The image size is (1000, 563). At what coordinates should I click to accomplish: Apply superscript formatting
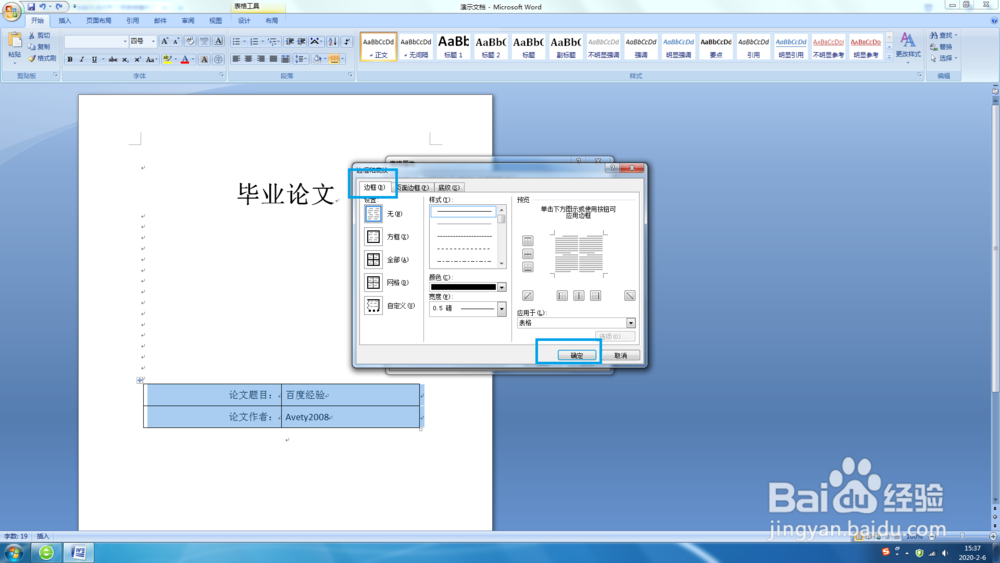click(136, 59)
